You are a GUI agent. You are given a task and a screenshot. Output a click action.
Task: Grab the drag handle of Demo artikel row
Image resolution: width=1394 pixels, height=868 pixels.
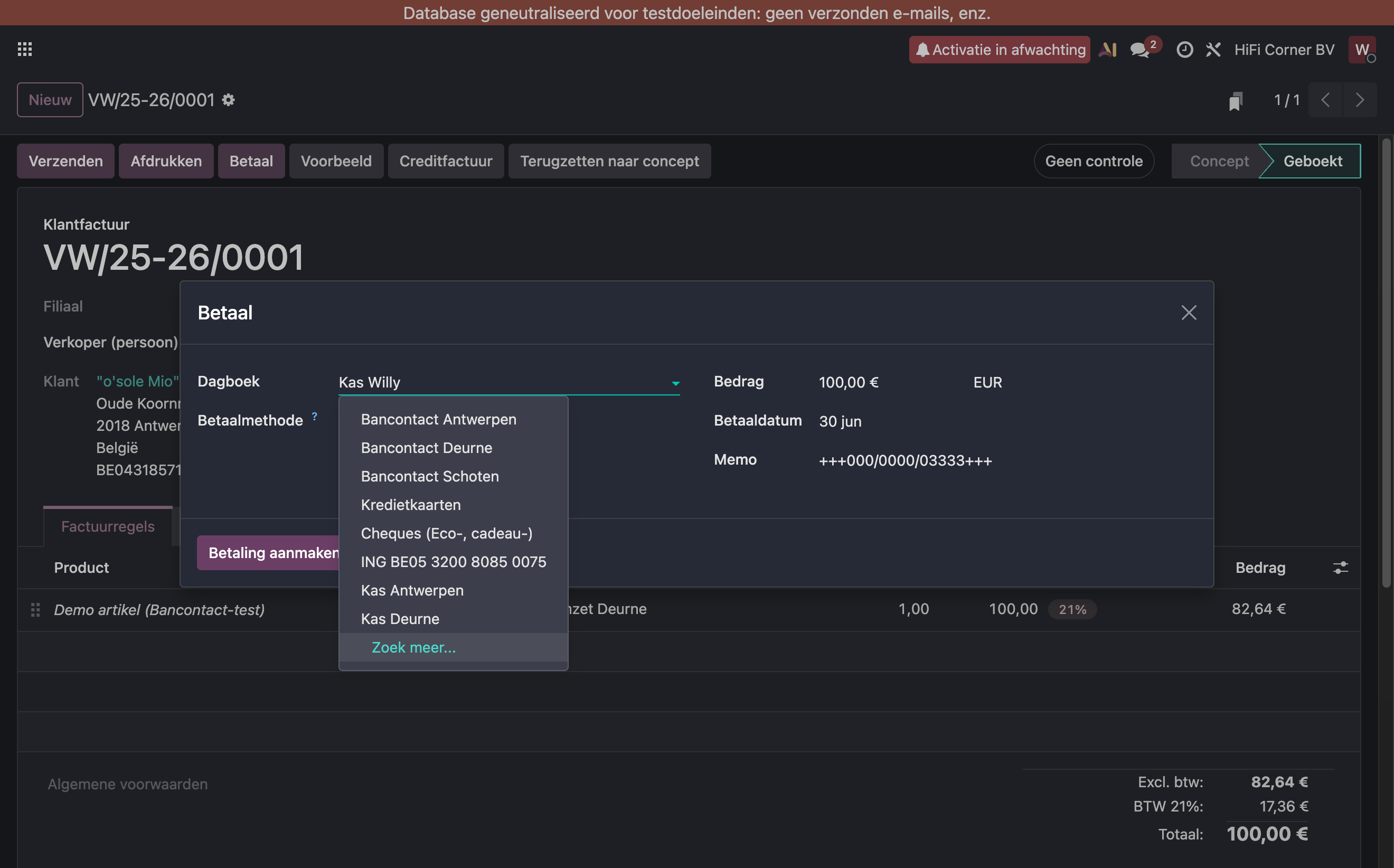point(35,610)
